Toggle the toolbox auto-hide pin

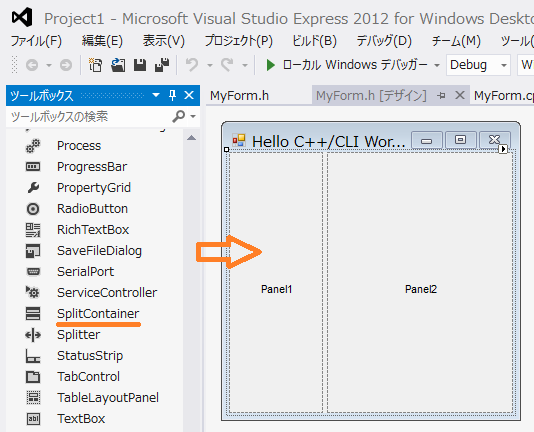coord(173,95)
